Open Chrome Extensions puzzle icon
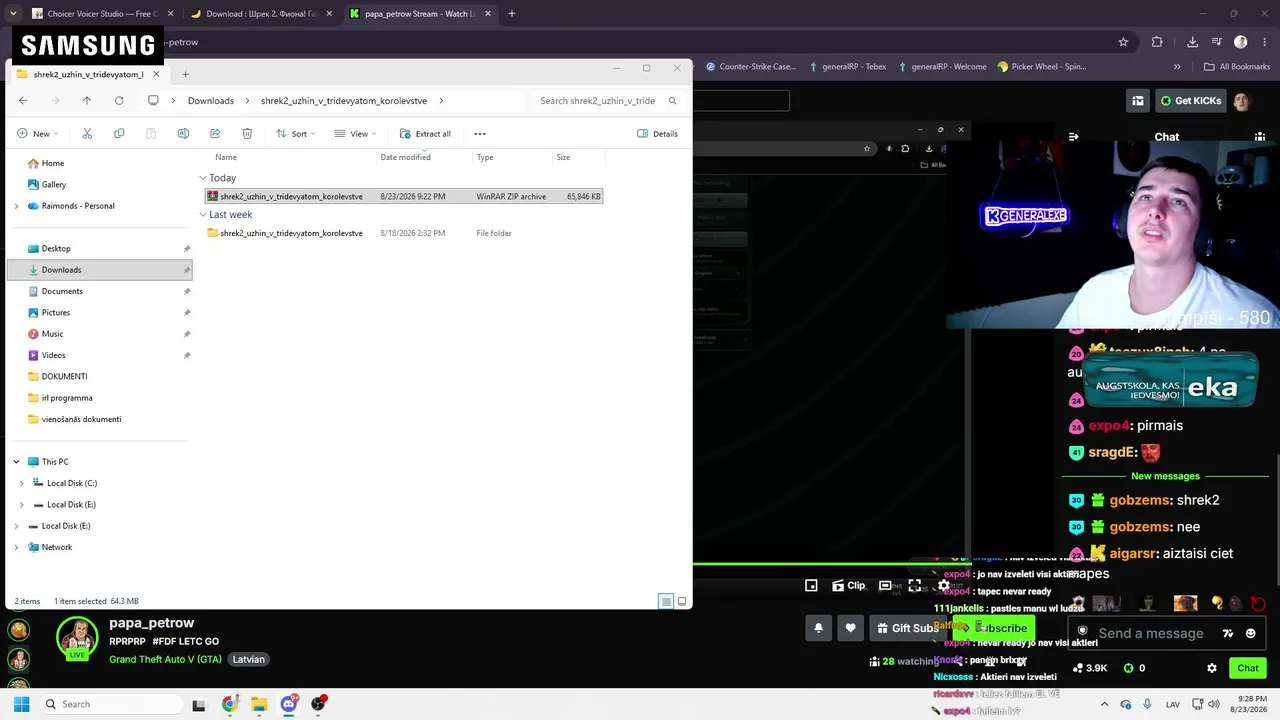Viewport: 1280px width, 720px height. pos(1157,42)
